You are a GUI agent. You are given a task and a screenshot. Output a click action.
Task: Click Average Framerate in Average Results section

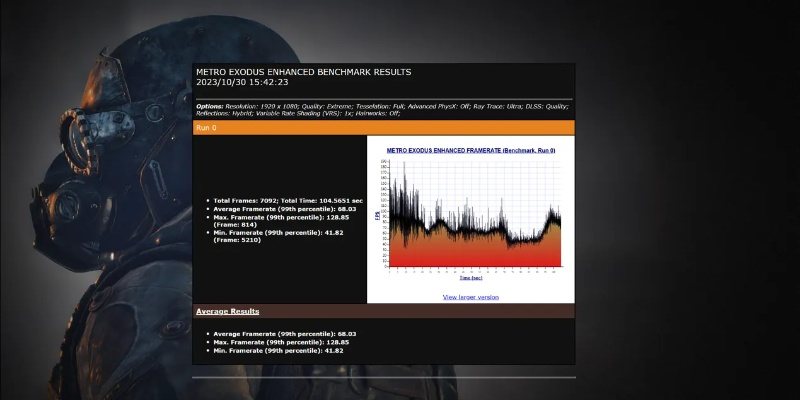tap(285, 333)
